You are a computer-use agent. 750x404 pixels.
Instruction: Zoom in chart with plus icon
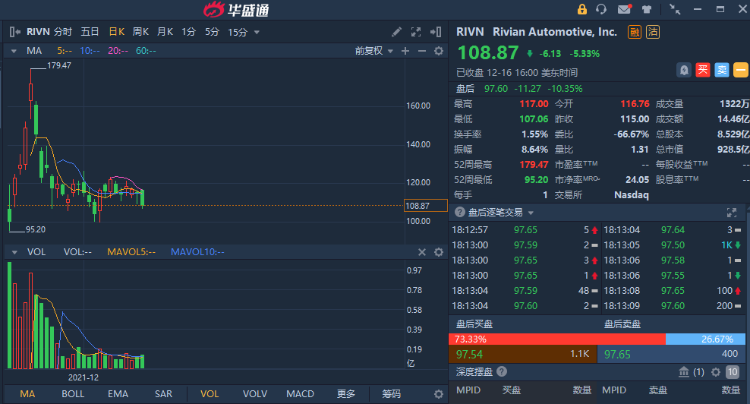[x=405, y=51]
